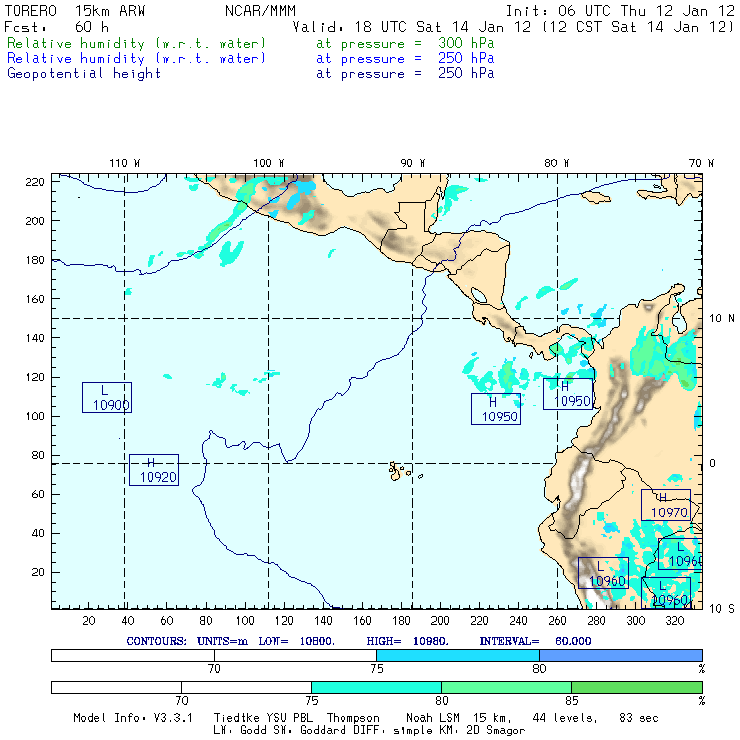Screen dimensions: 740x740
Task: Click the cyan 75-80 swatch in upper colorbar
Action: point(458,656)
